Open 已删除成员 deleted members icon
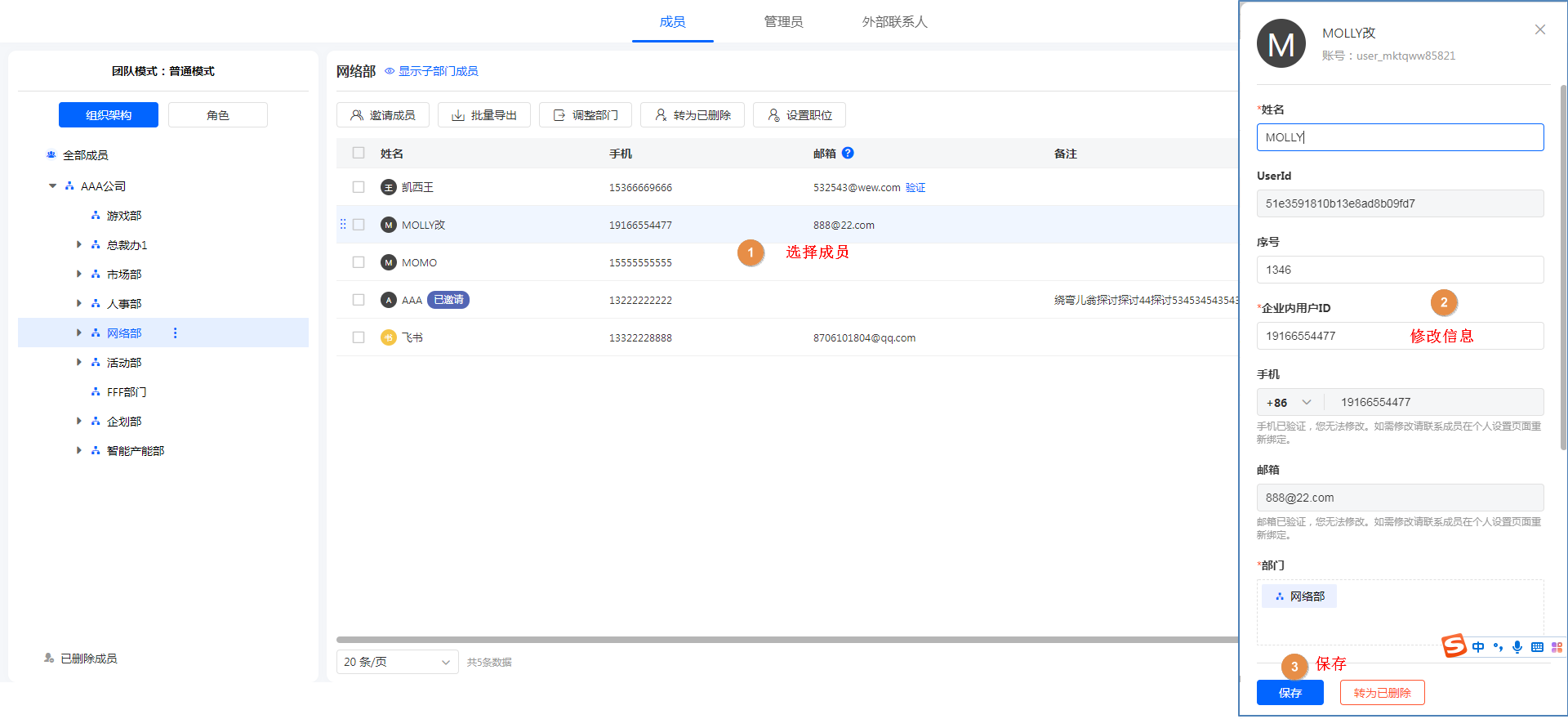Screen dimensions: 1568x719 50,658
